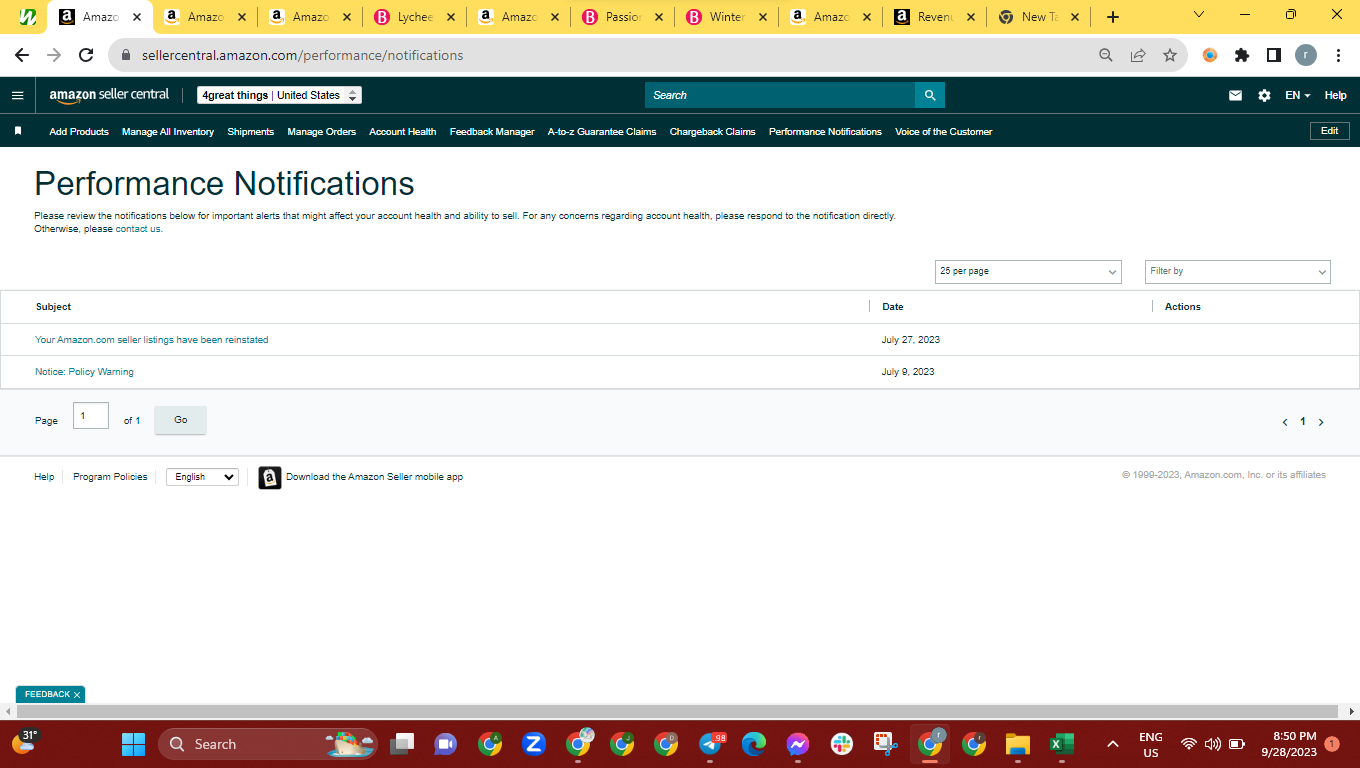Click the July 9, 2023 date cell
Image resolution: width=1360 pixels, height=768 pixels.
click(x=908, y=372)
